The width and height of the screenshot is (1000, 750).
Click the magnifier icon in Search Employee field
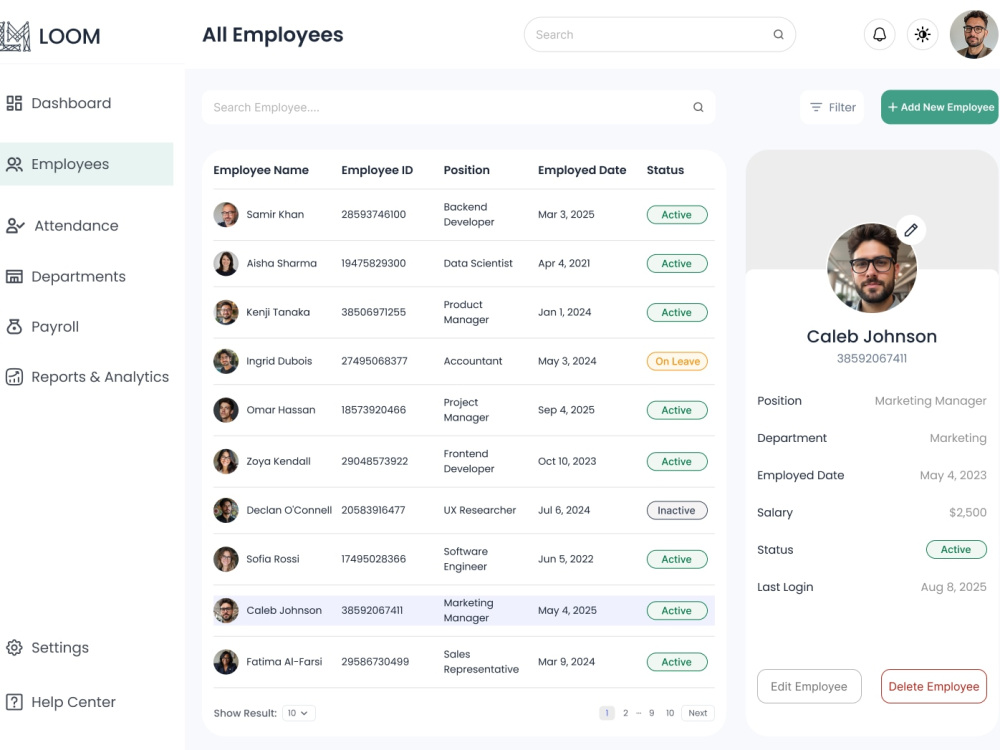[x=698, y=107]
